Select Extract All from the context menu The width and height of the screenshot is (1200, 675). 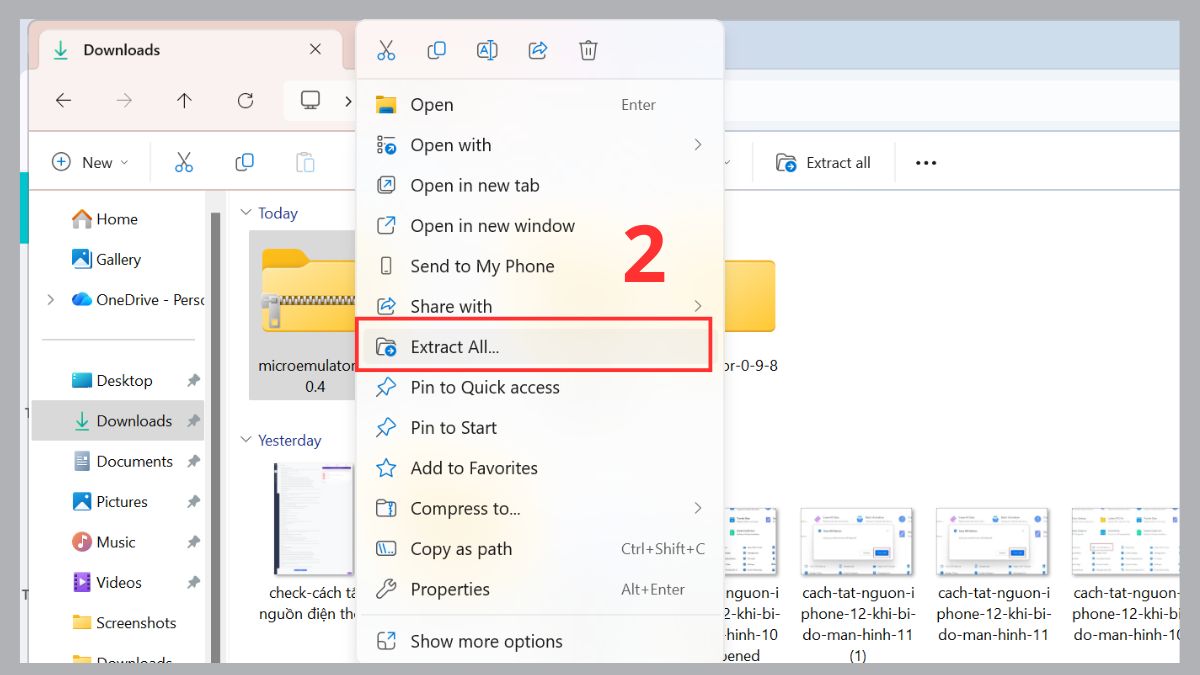tap(453, 346)
